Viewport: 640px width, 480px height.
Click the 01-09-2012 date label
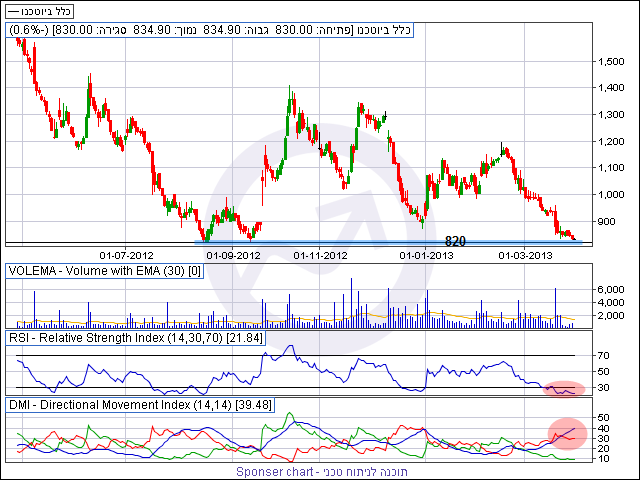233,256
